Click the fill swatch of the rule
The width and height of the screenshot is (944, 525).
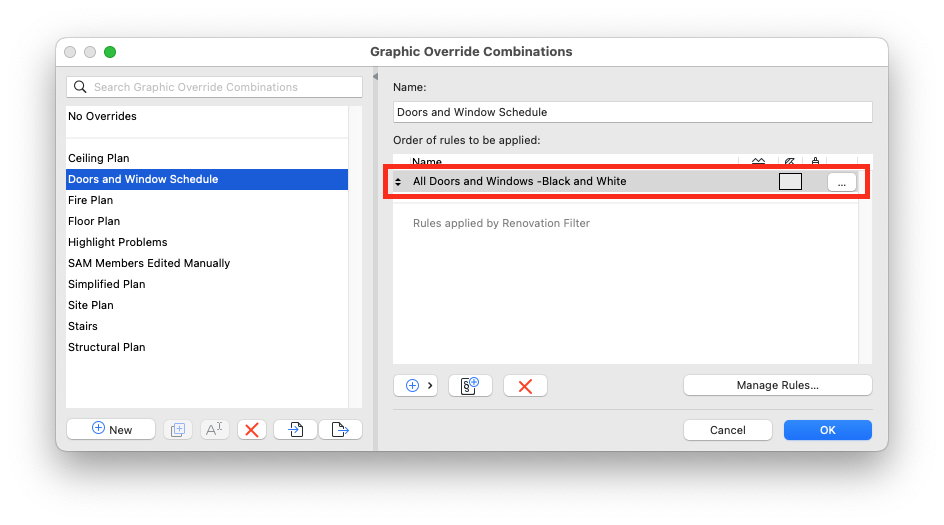click(x=790, y=181)
